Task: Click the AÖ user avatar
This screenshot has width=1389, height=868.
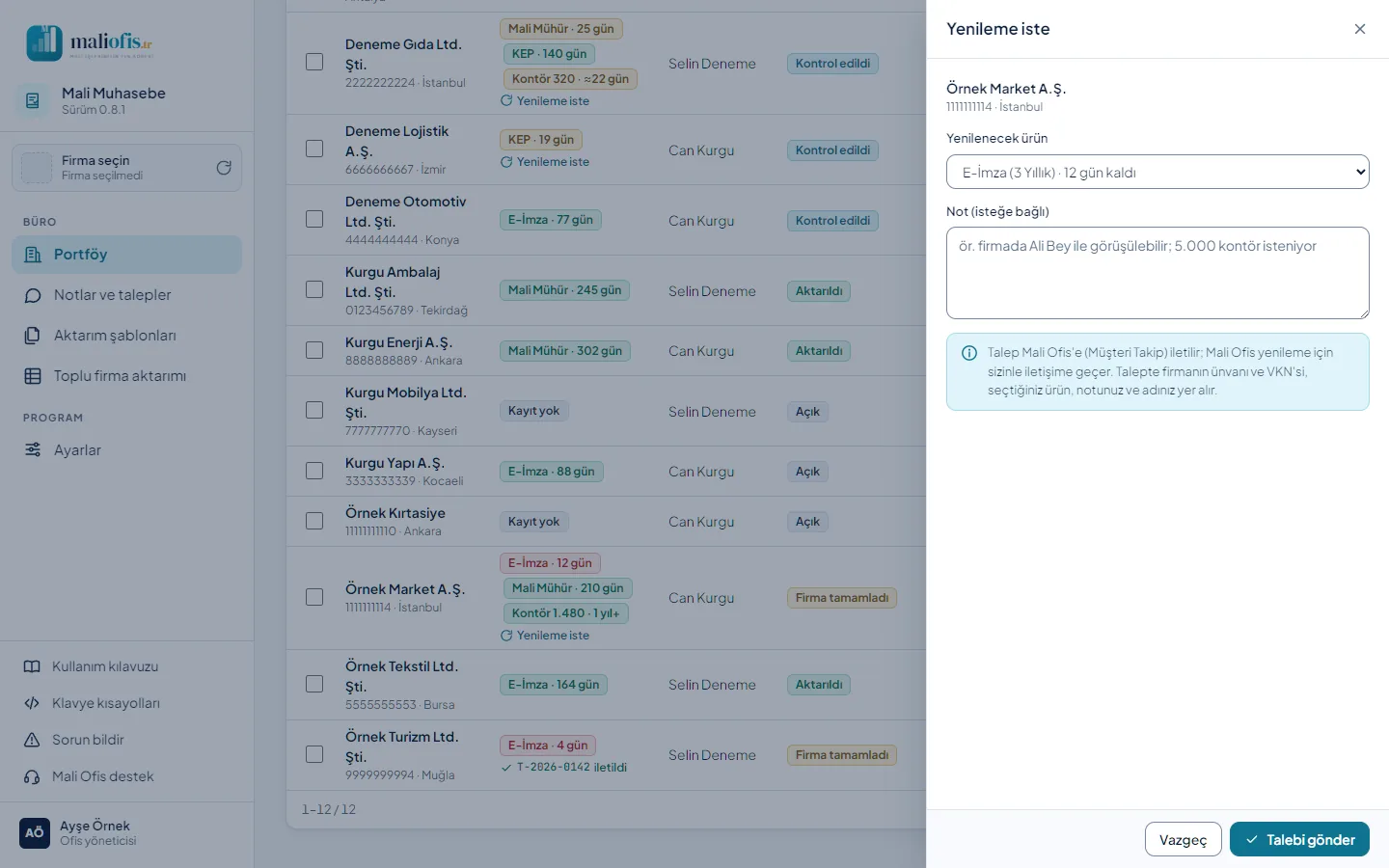Action: point(35,832)
